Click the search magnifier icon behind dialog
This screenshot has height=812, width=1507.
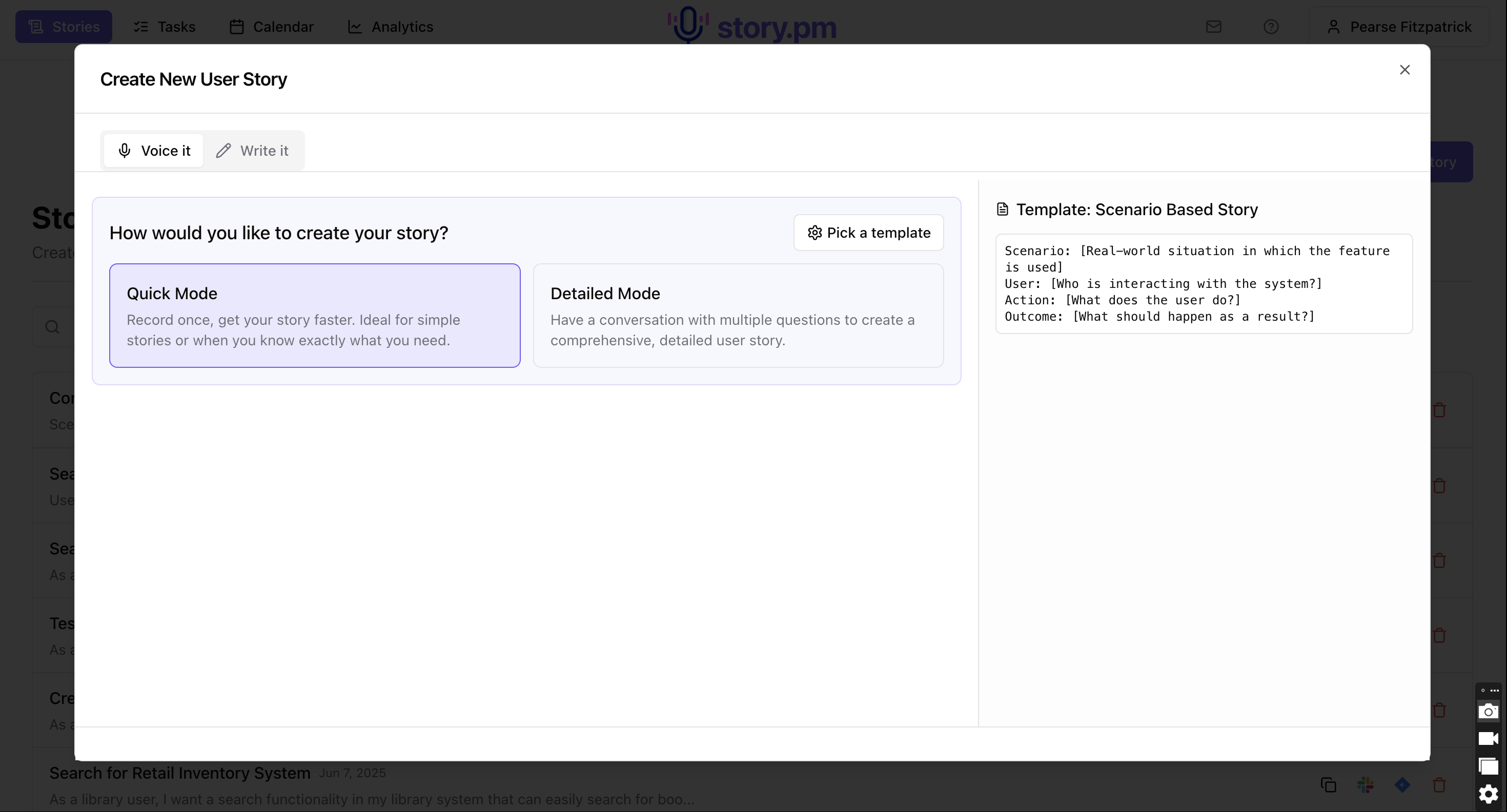pos(53,327)
